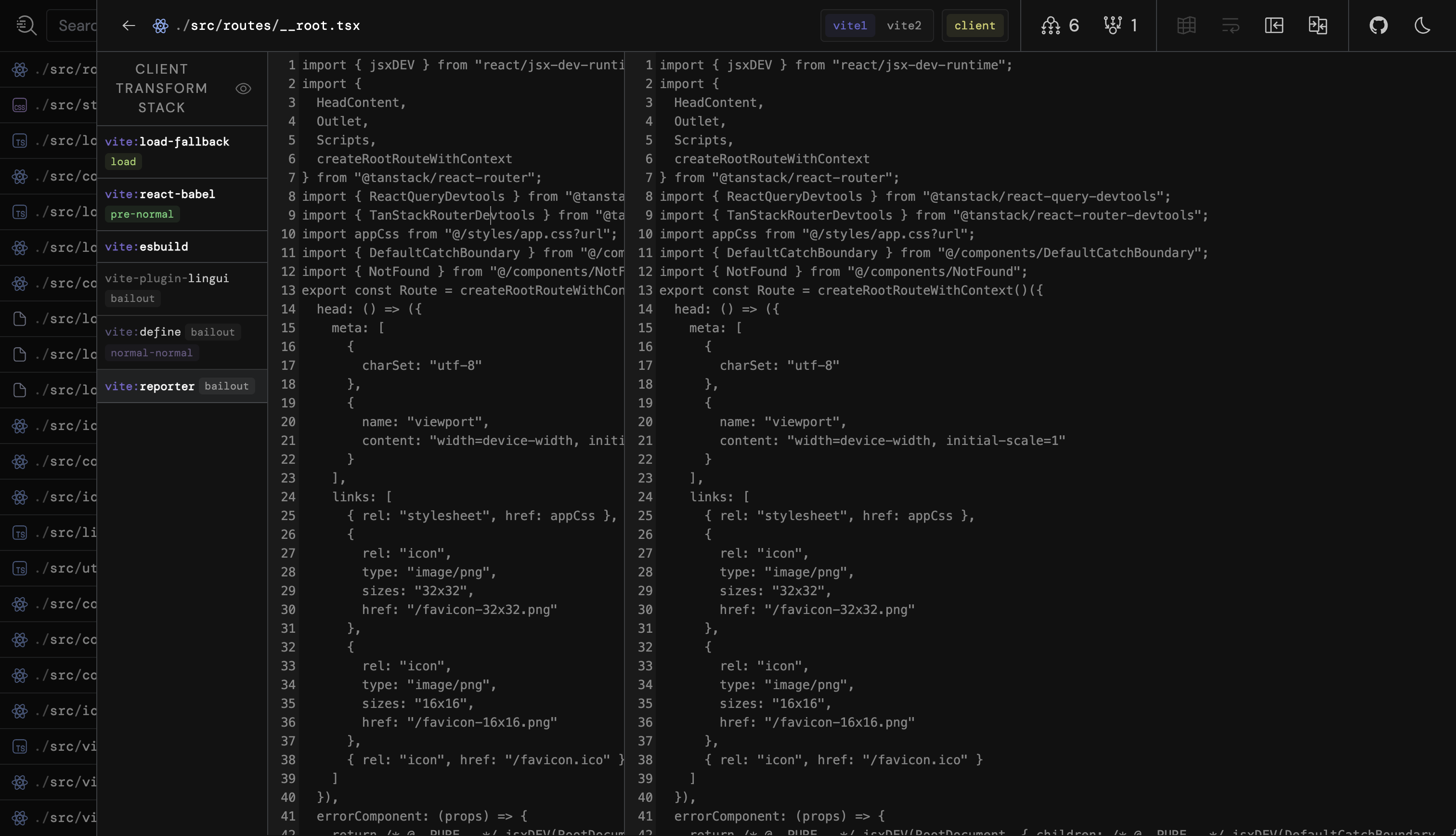This screenshot has width=1456, height=836.
Task: Click the source map grid icon
Action: [x=1186, y=25]
